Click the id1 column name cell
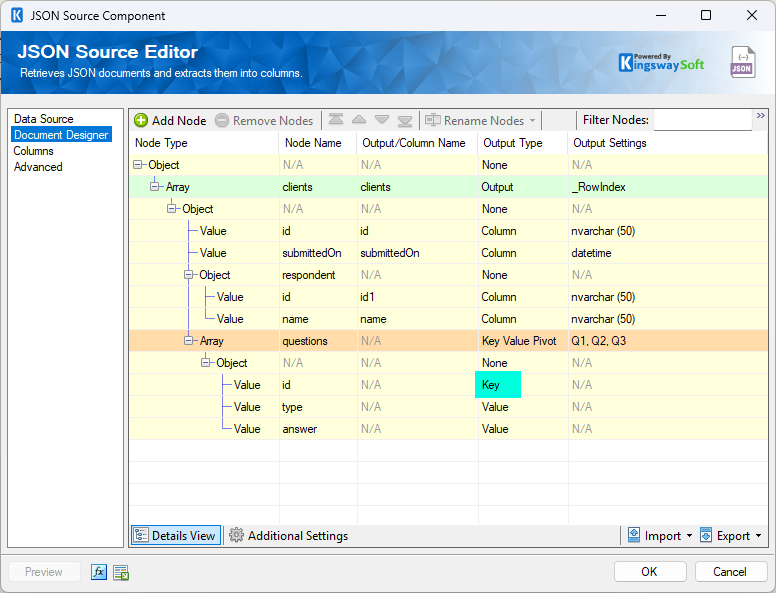 (x=417, y=296)
